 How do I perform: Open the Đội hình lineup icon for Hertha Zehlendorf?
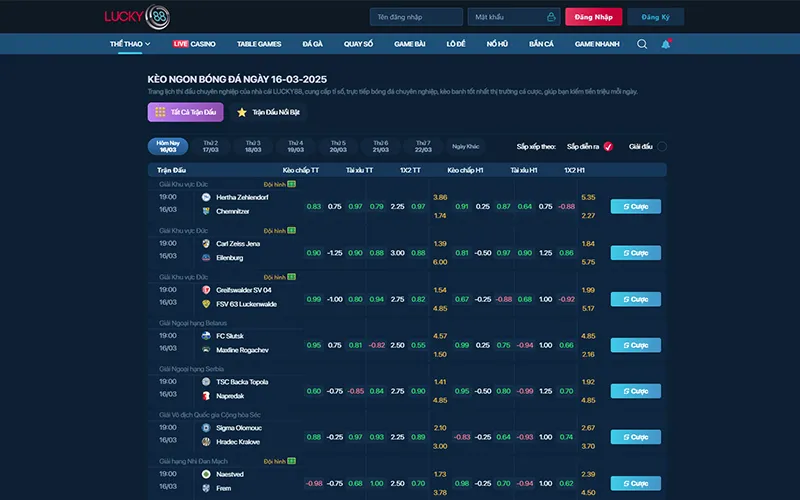click(x=292, y=185)
